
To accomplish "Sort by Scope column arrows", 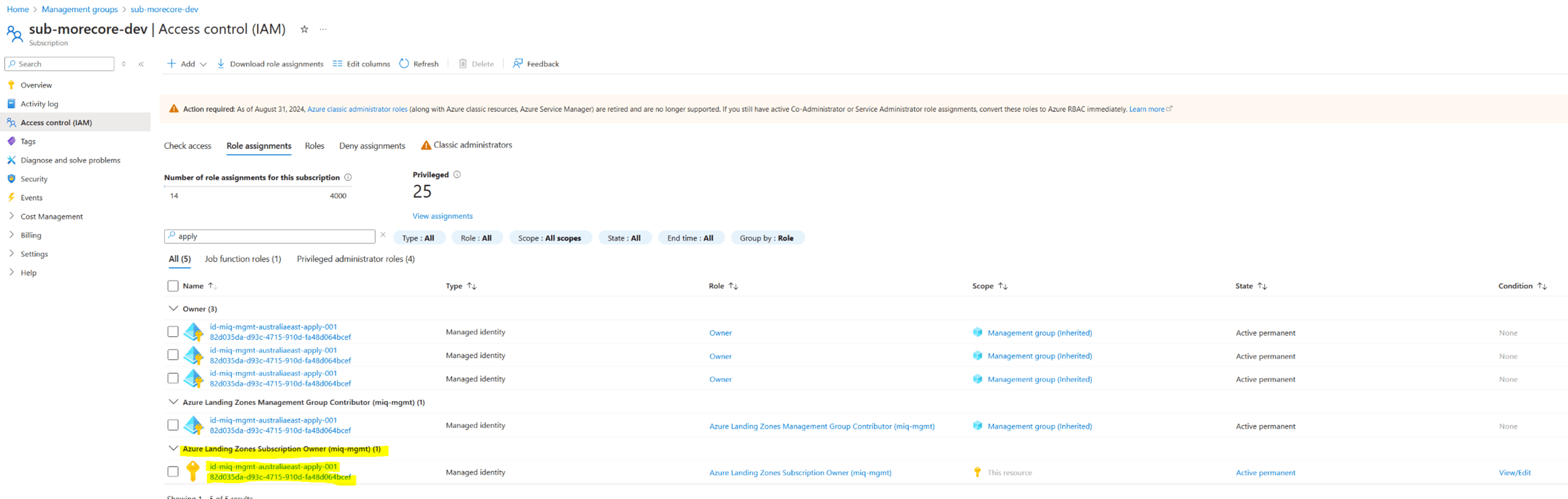I will [x=1003, y=285].
